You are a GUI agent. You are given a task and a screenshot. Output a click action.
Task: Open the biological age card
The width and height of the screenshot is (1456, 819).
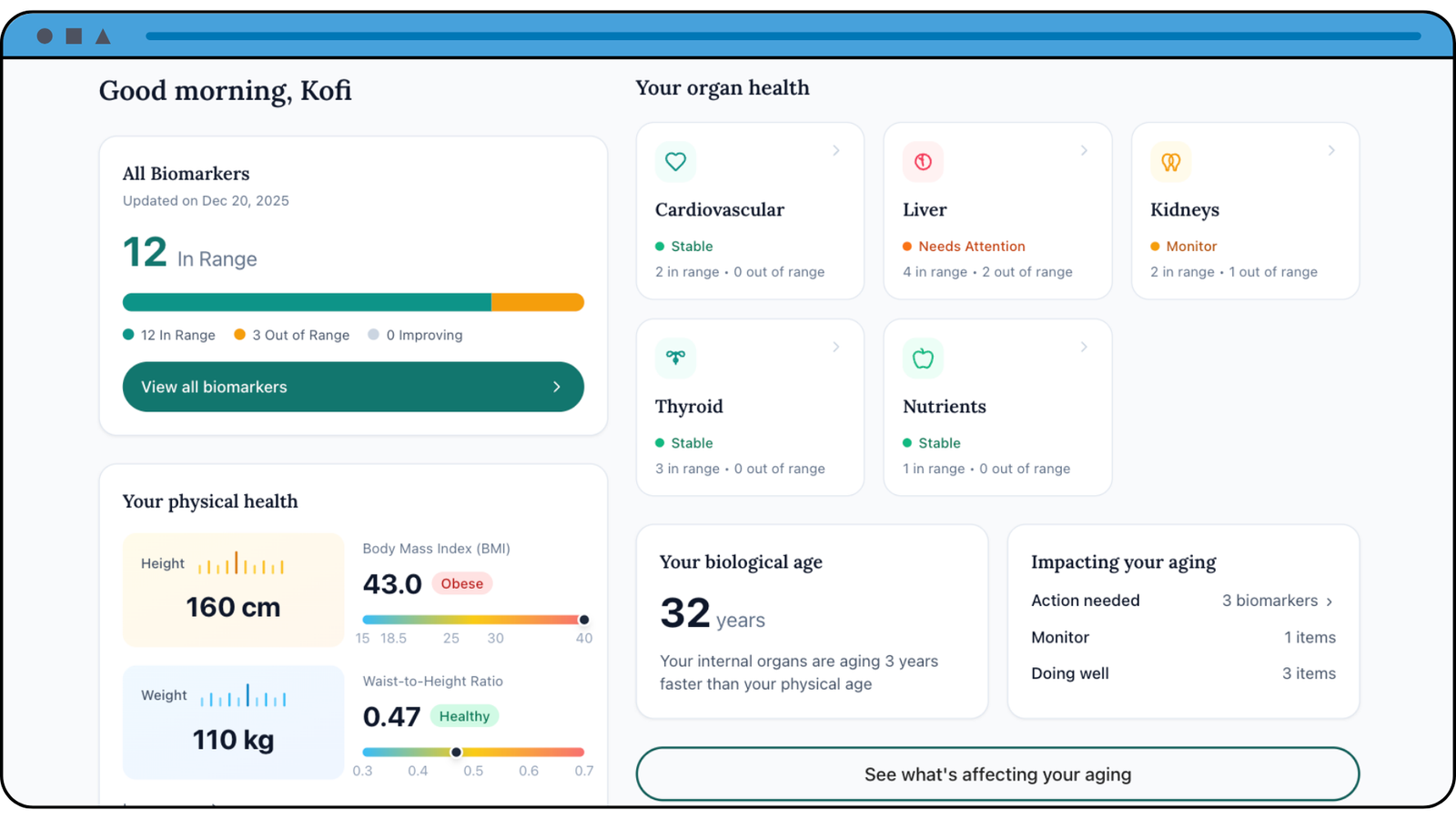[812, 622]
